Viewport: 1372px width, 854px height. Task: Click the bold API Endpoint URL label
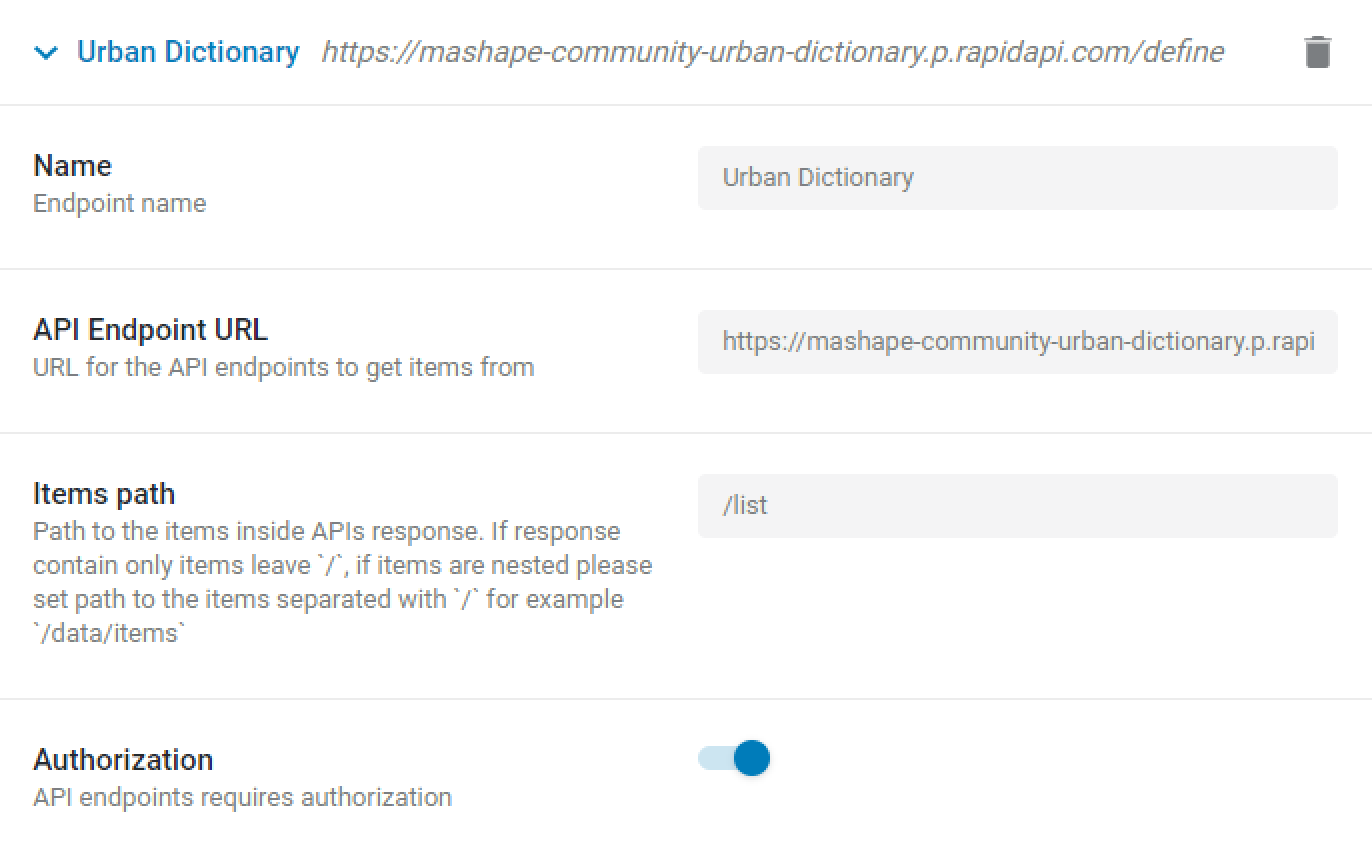coord(150,329)
